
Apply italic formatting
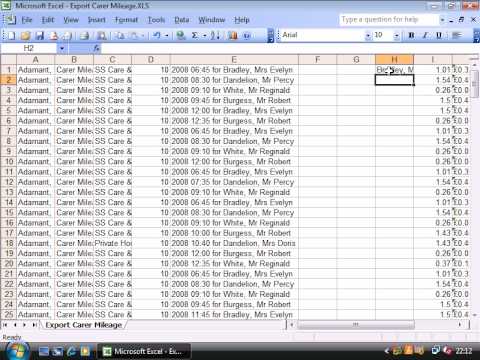coord(425,35)
